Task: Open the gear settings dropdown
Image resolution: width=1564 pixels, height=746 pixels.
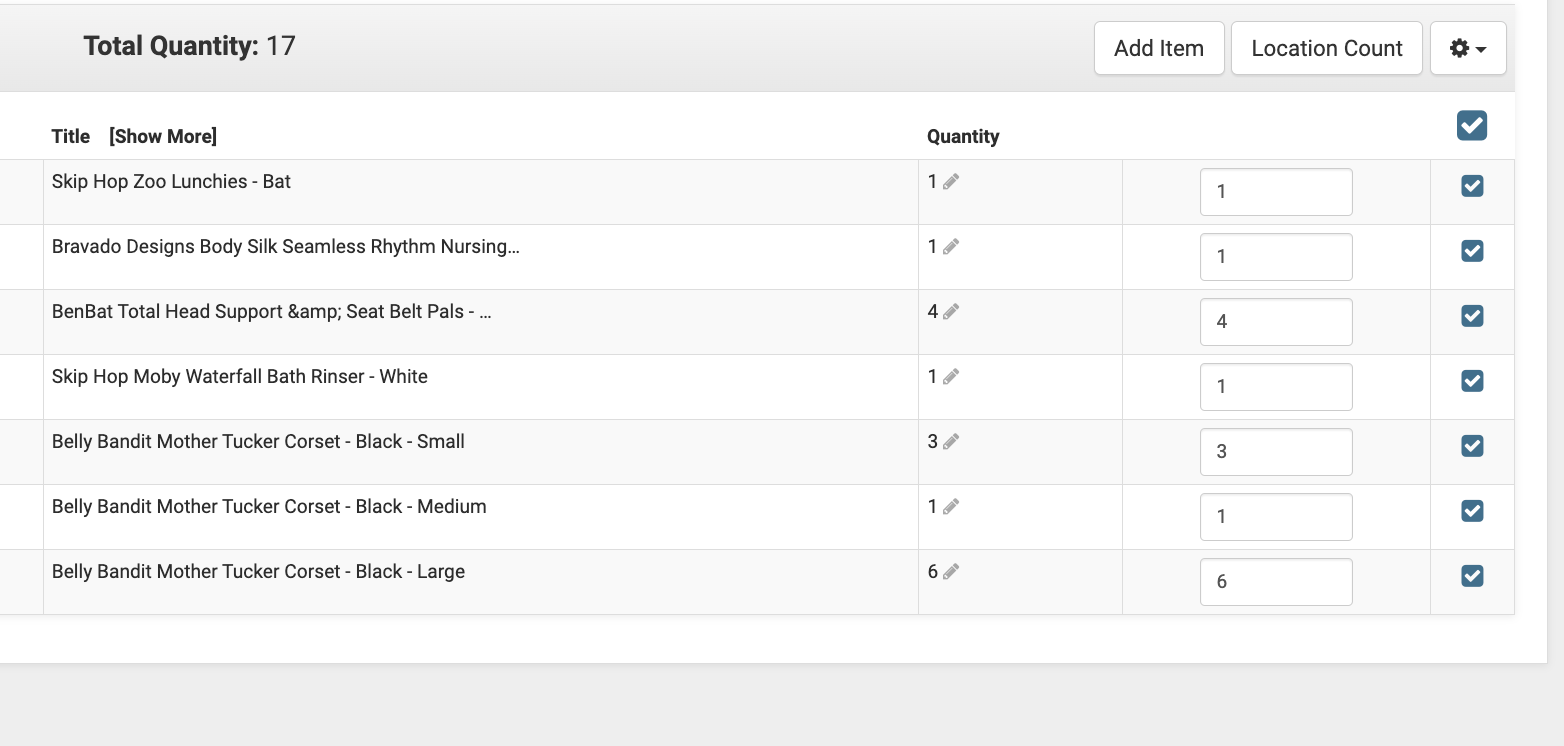Action: click(1468, 48)
